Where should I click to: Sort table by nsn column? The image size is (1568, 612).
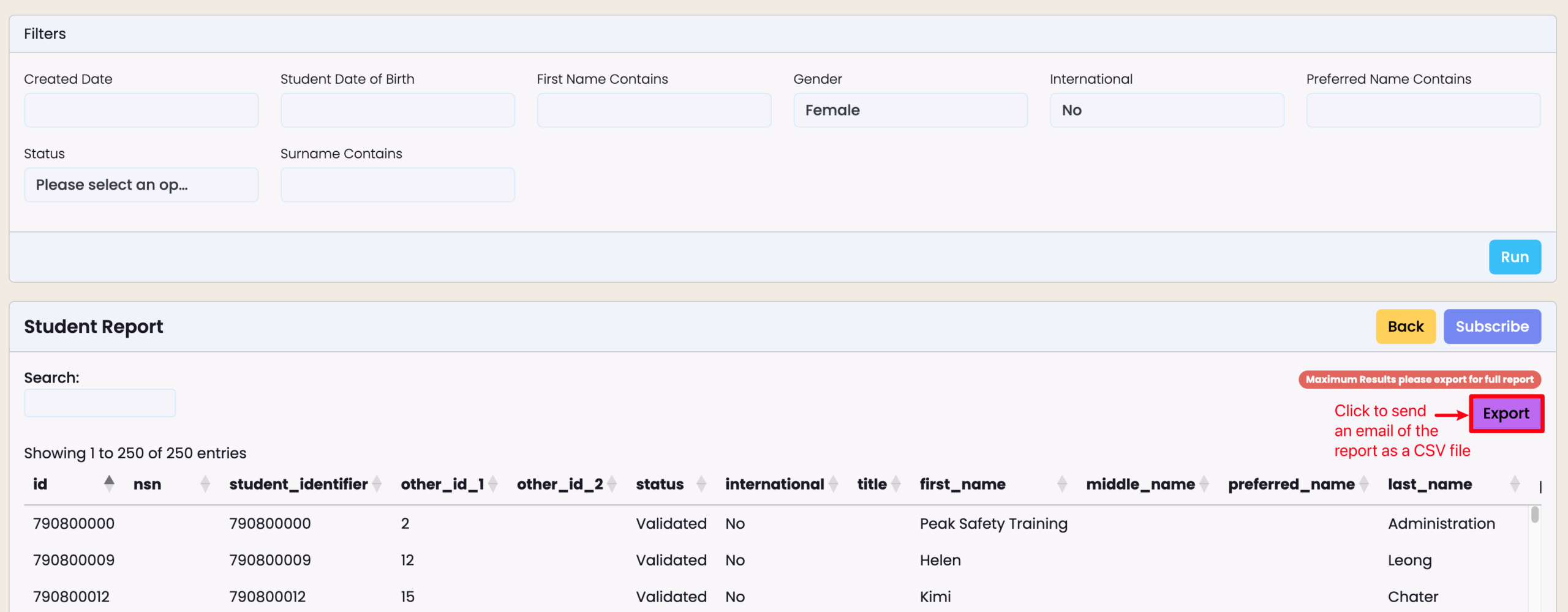click(148, 484)
